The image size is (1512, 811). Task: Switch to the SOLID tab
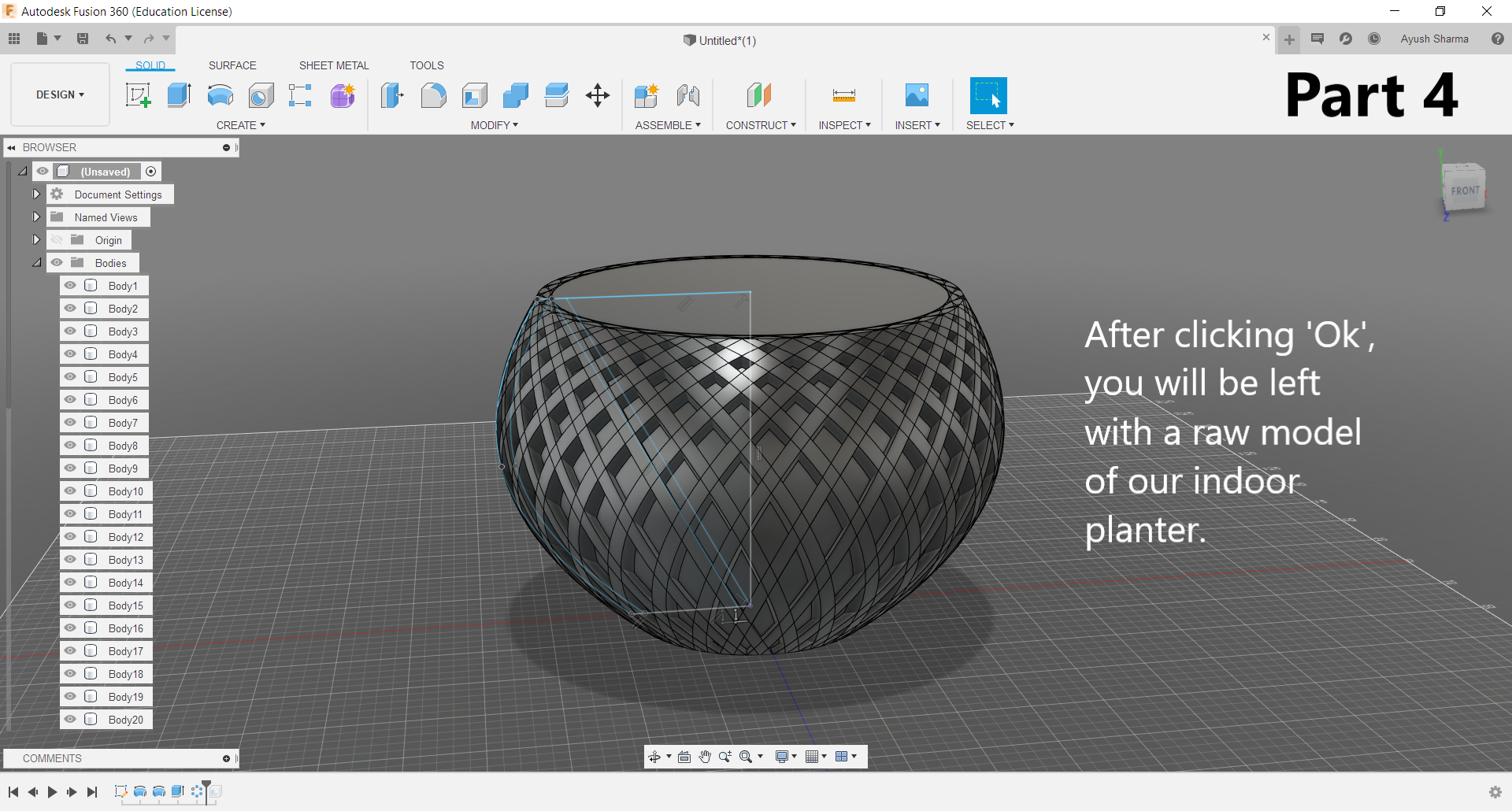point(150,65)
